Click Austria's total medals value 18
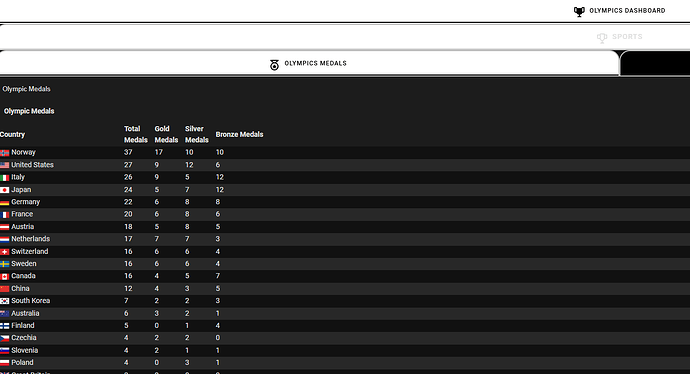The height and width of the screenshot is (374, 690). coord(128,227)
